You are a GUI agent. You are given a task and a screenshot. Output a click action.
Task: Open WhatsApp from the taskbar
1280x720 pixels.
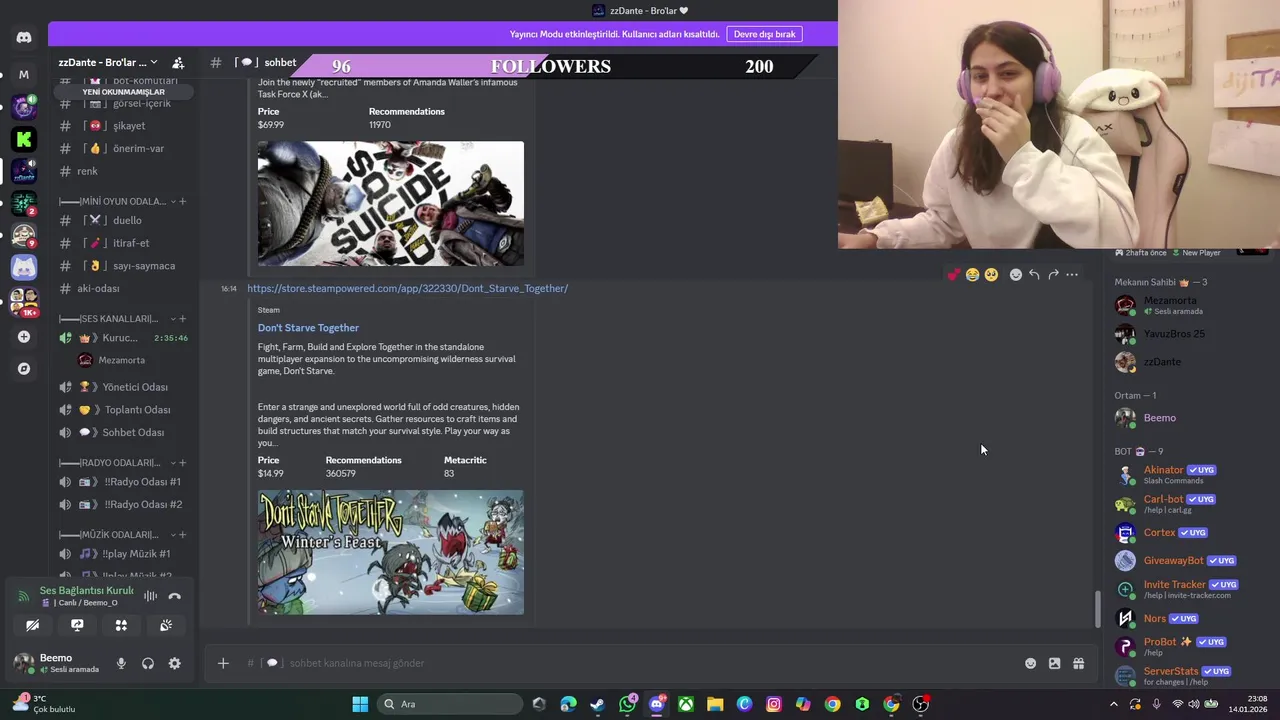tap(627, 704)
